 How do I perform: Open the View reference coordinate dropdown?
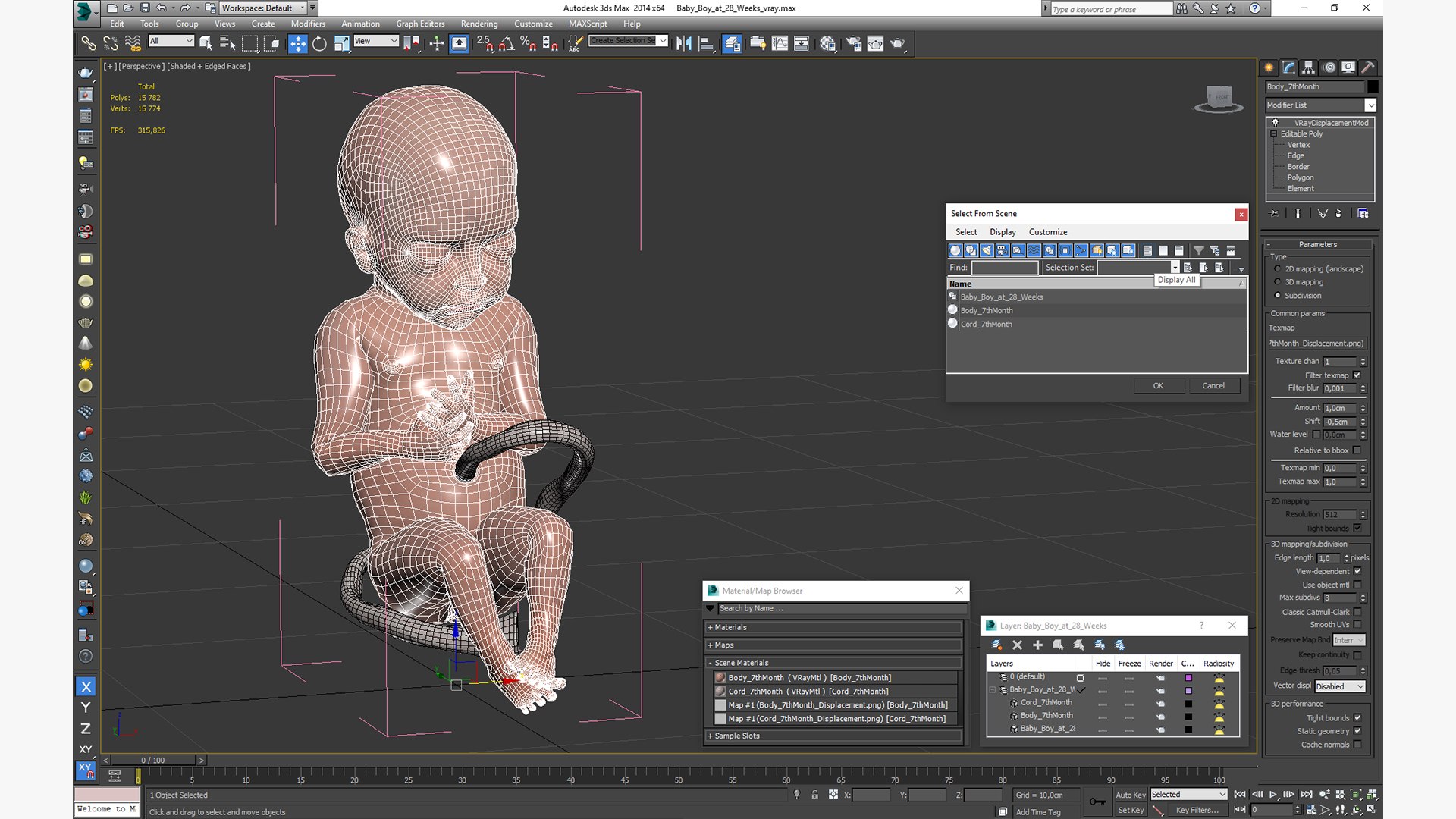click(375, 41)
